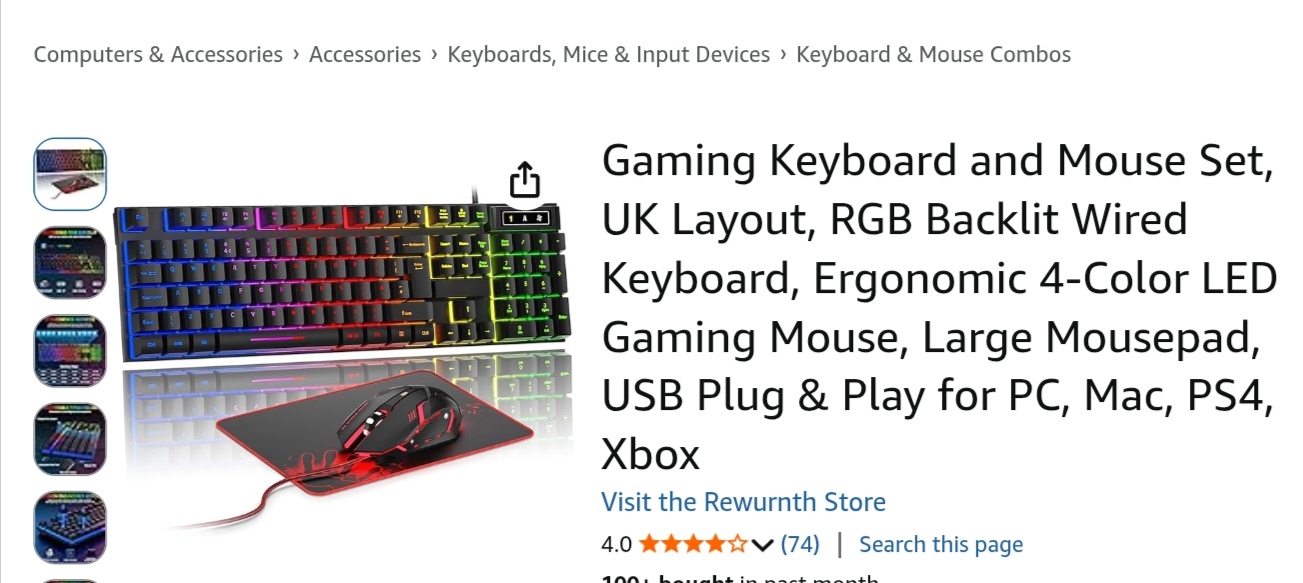Select the third product thumbnail
The image size is (1303, 583).
coord(70,351)
